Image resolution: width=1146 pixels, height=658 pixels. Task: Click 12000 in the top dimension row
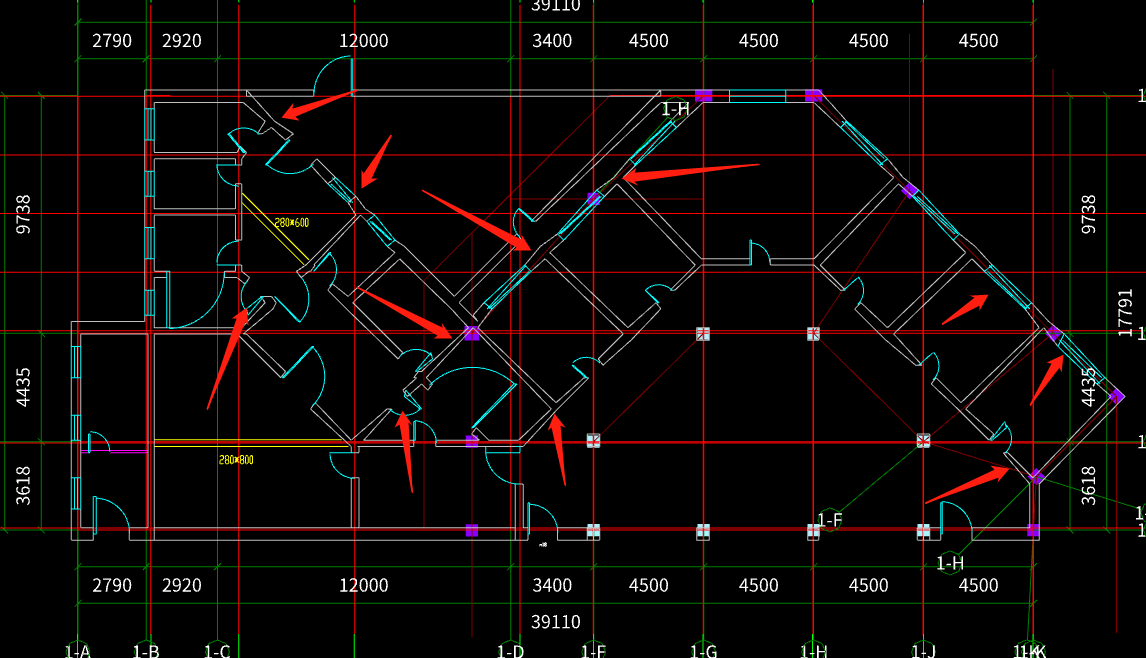point(363,41)
